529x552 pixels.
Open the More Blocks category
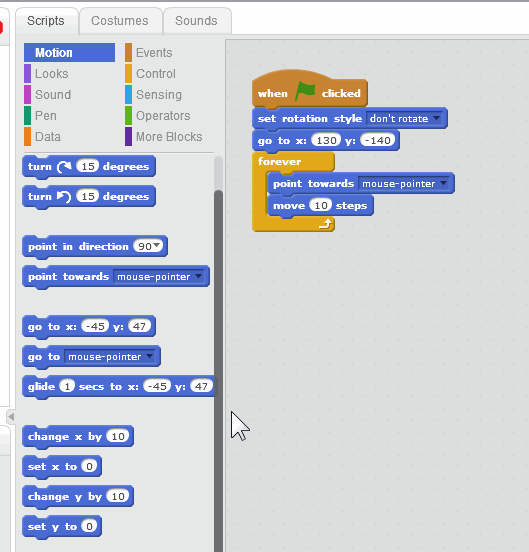(x=169, y=137)
